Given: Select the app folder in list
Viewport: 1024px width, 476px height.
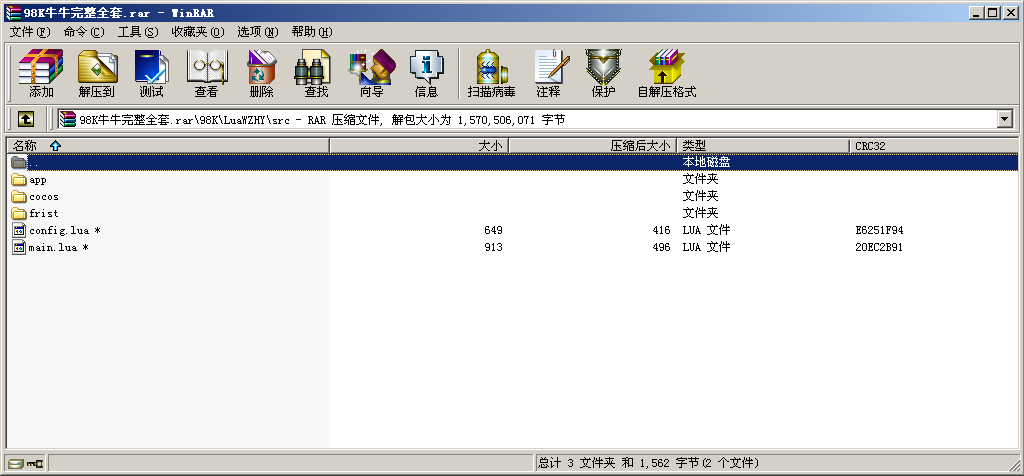Looking at the screenshot, I should point(38,180).
